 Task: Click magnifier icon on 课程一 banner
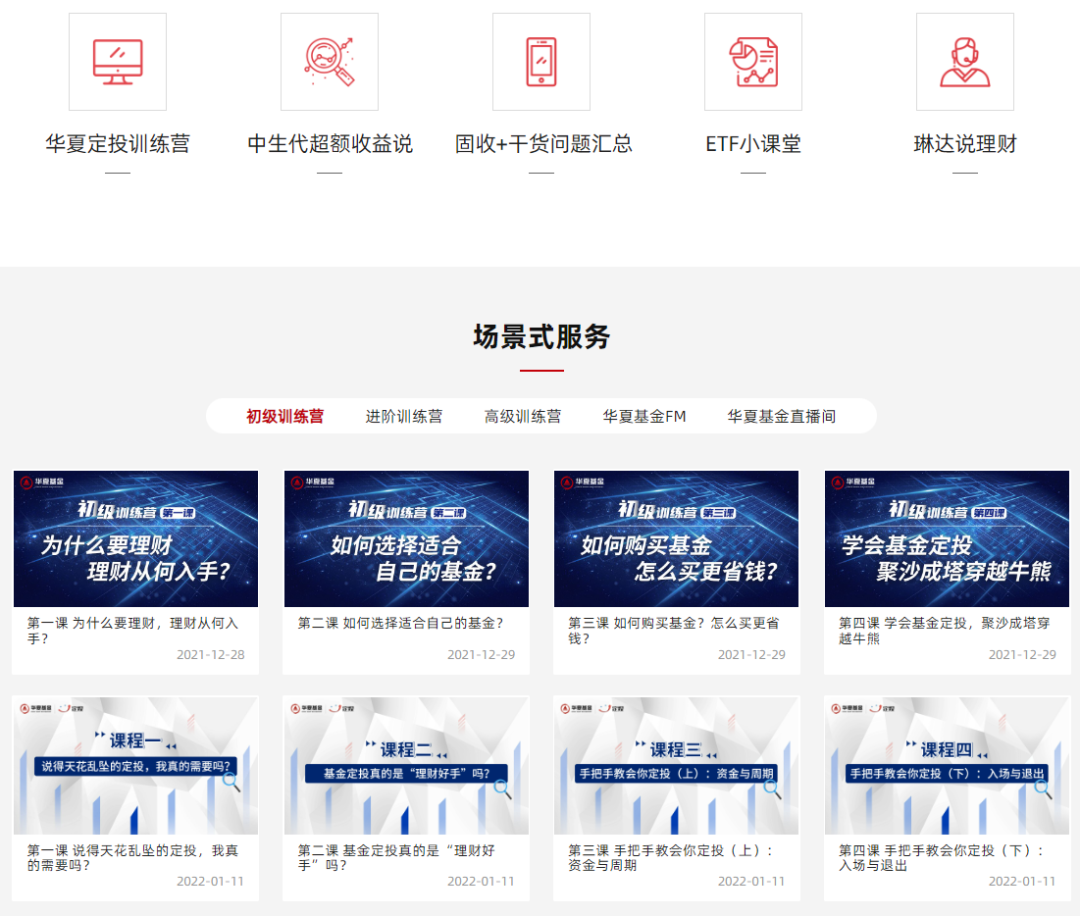(231, 781)
